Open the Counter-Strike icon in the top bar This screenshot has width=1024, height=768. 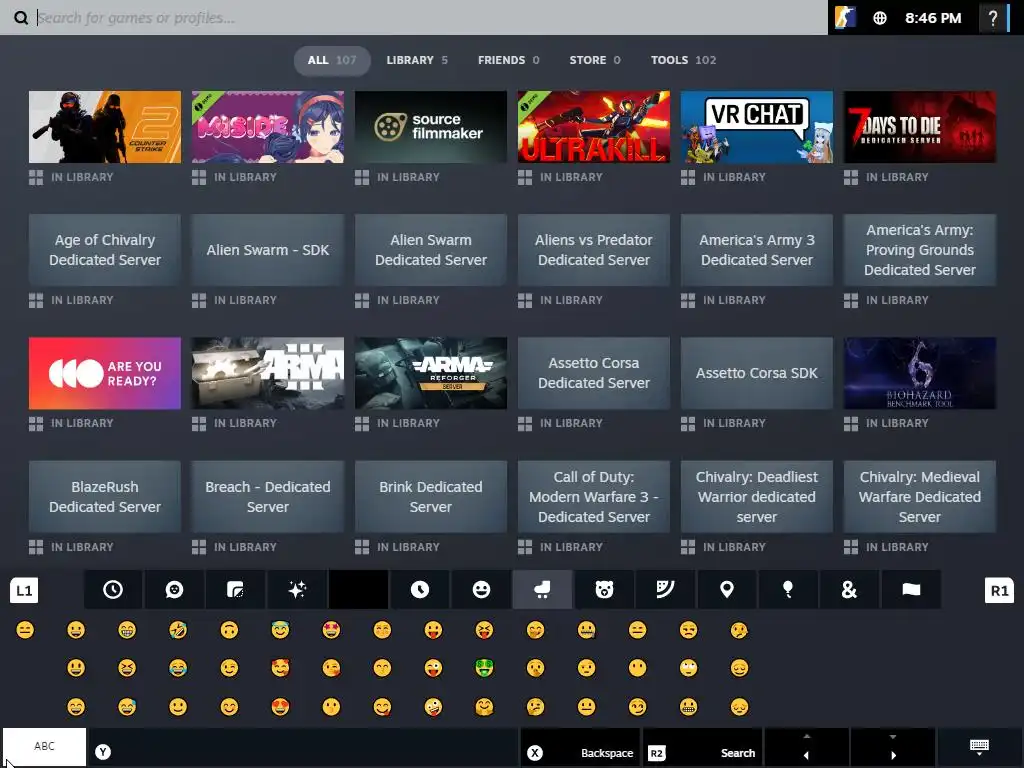[x=844, y=18]
